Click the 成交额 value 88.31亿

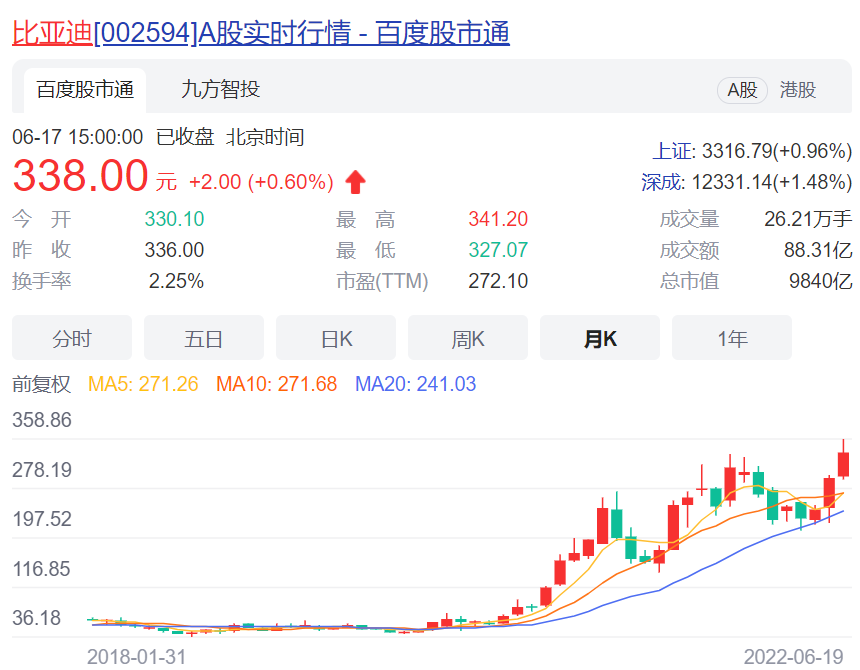click(x=818, y=250)
